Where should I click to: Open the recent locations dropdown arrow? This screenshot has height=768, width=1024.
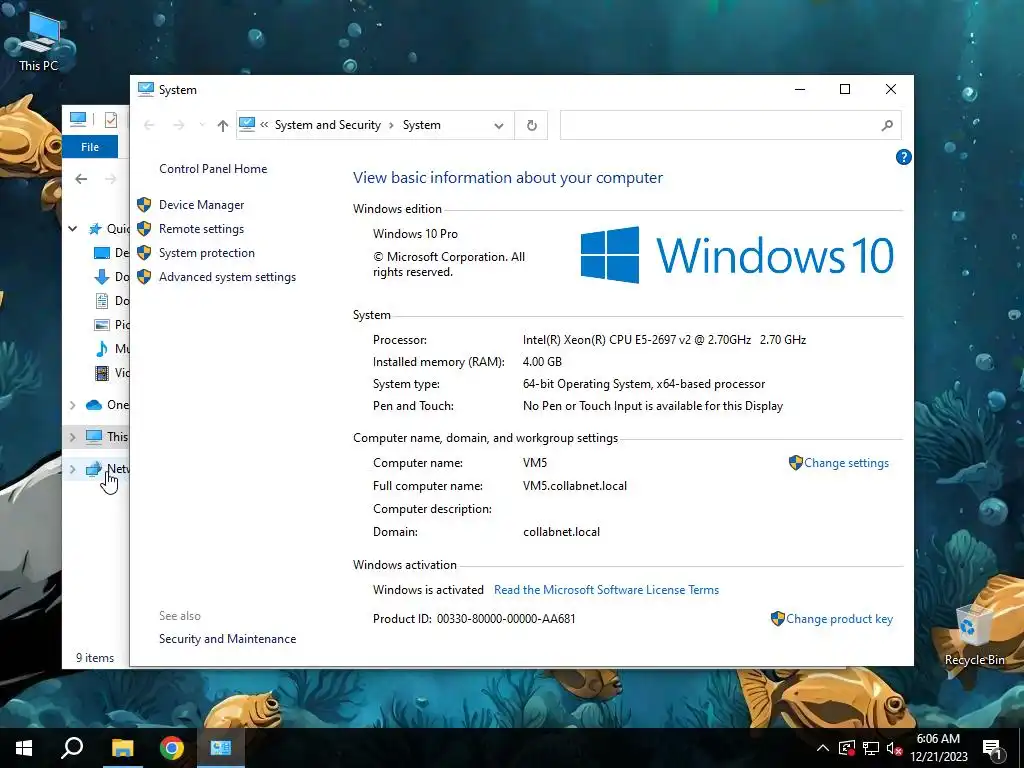click(x=202, y=125)
